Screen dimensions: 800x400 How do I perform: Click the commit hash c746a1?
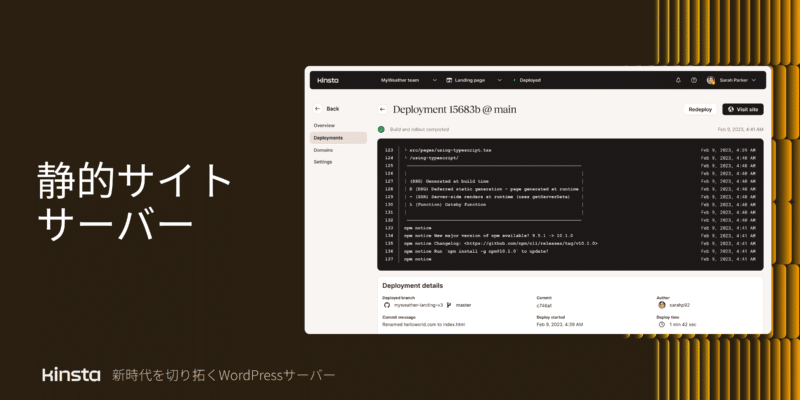[544, 305]
